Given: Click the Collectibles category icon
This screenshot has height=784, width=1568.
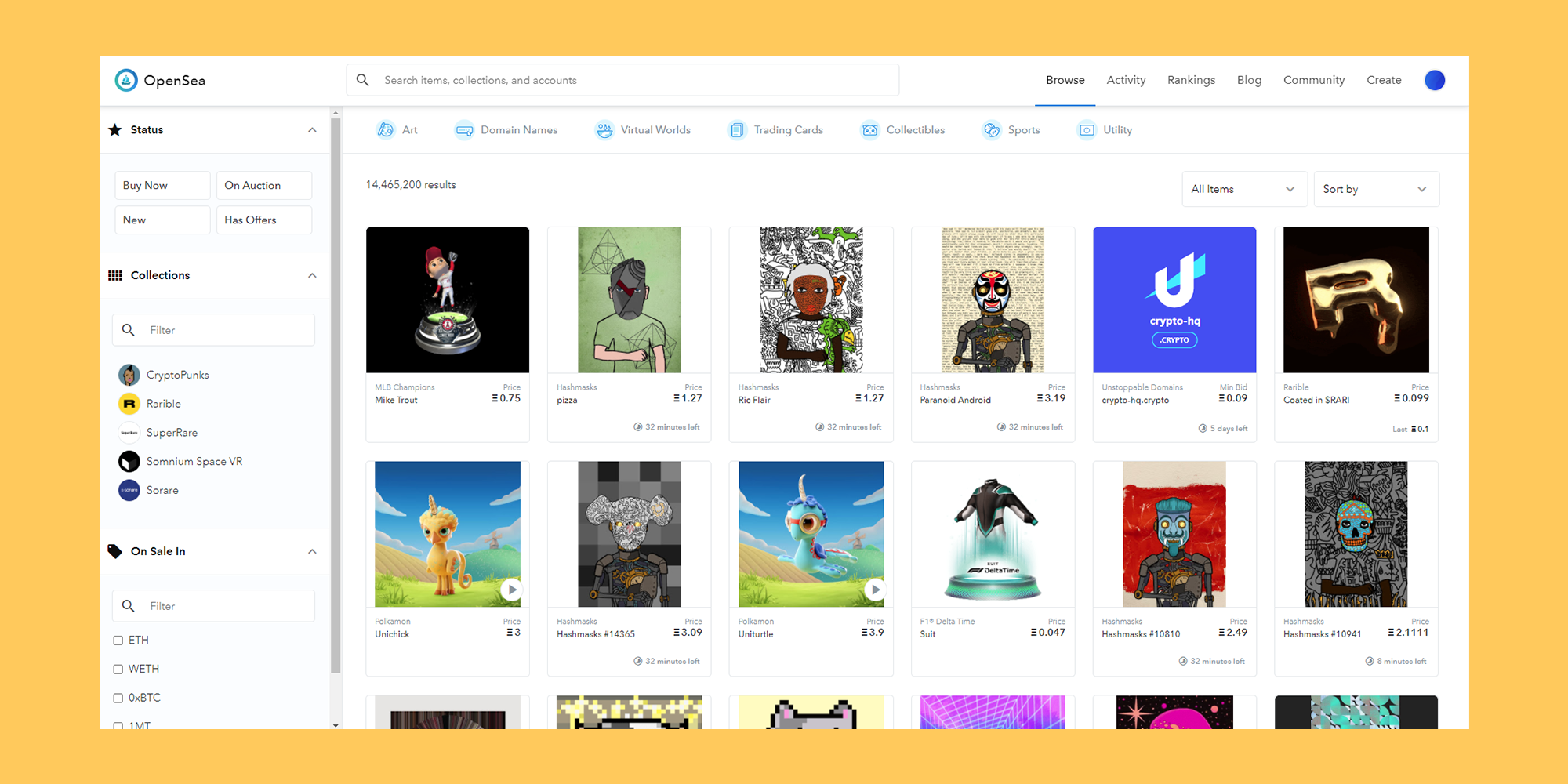Looking at the screenshot, I should (x=870, y=130).
